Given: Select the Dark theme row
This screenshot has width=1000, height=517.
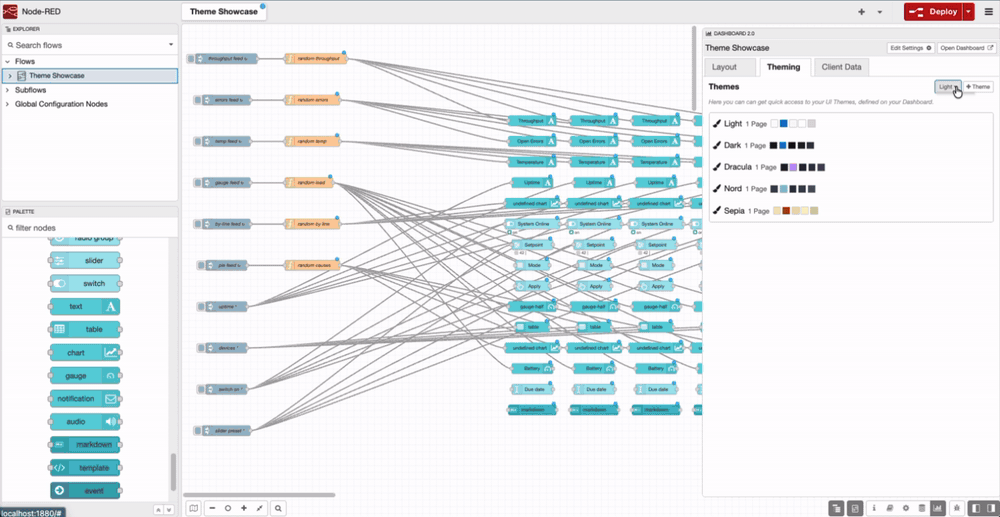Looking at the screenshot, I should pyautogui.click(x=851, y=145).
